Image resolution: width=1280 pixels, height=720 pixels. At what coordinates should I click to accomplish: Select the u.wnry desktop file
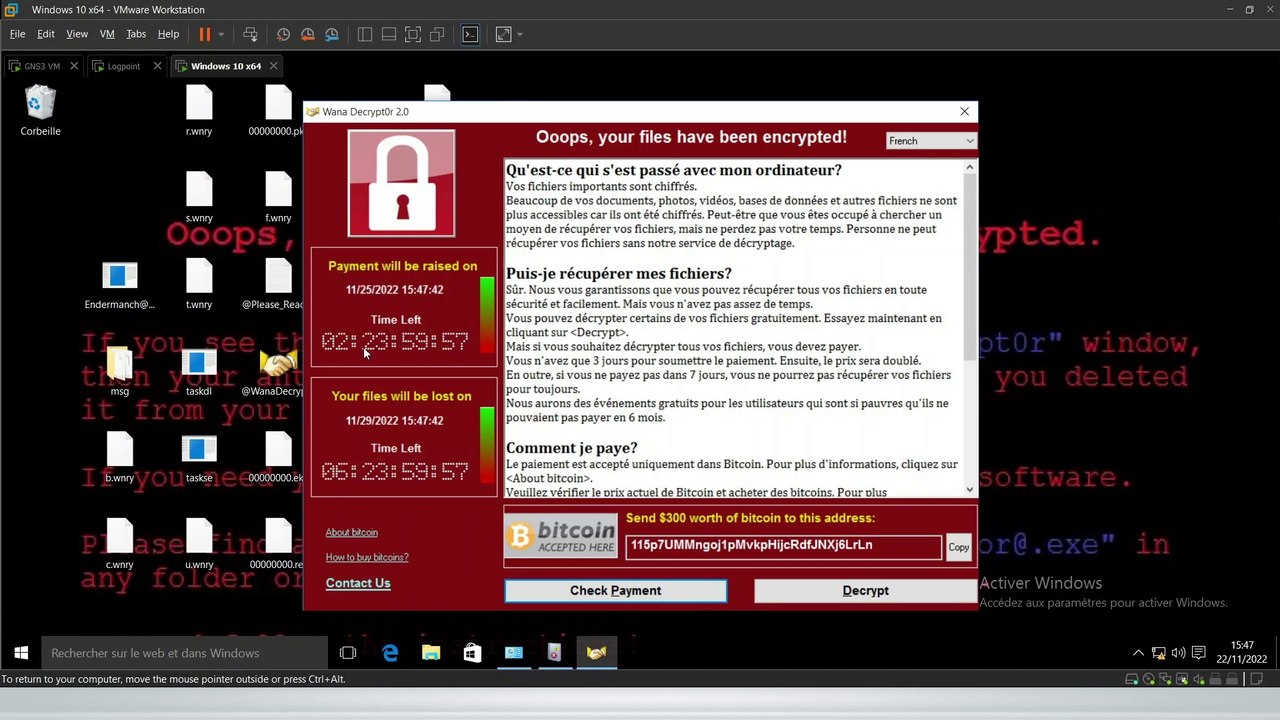tap(199, 544)
